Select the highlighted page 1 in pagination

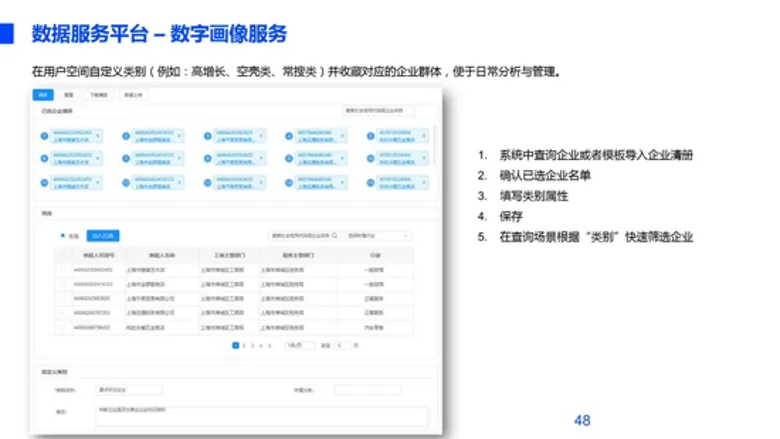(235, 346)
